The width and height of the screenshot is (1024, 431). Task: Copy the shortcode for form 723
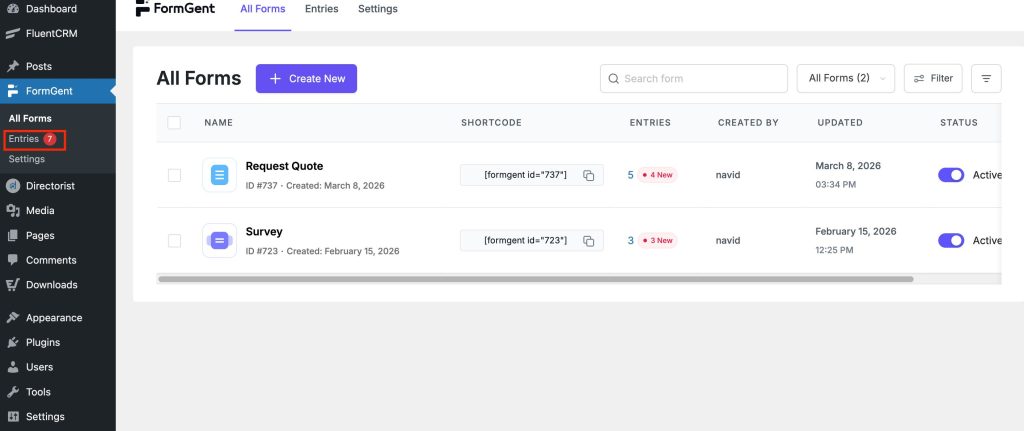tap(588, 241)
